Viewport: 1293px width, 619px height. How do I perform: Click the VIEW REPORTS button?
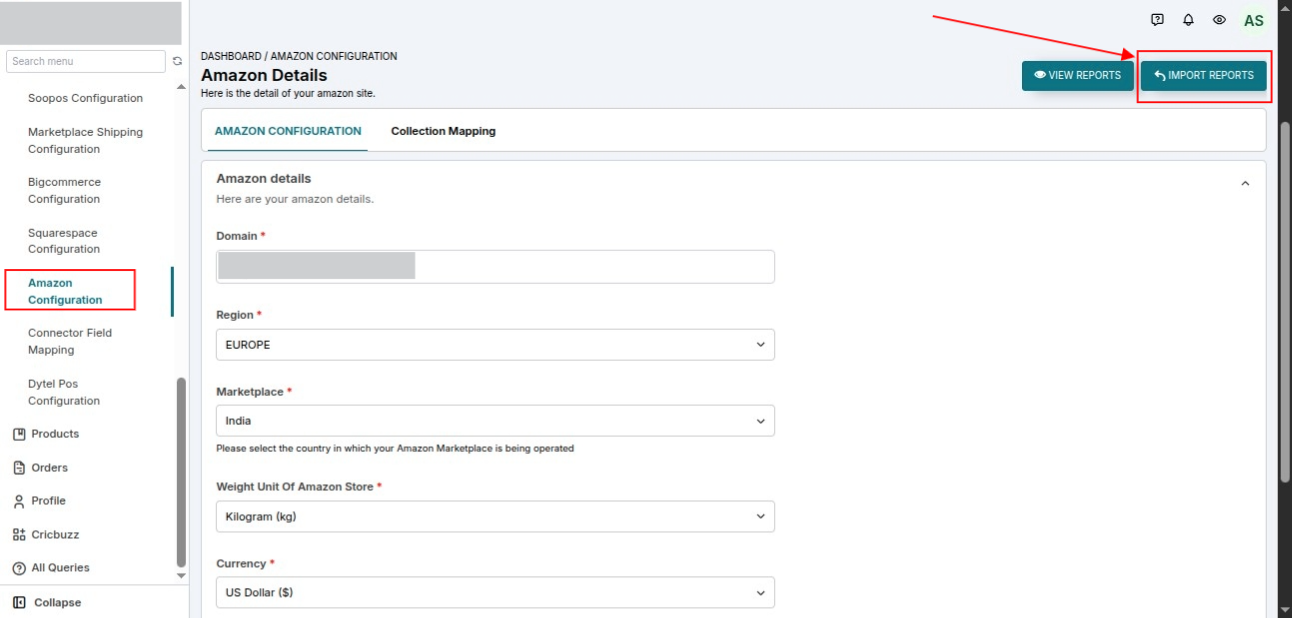point(1078,76)
